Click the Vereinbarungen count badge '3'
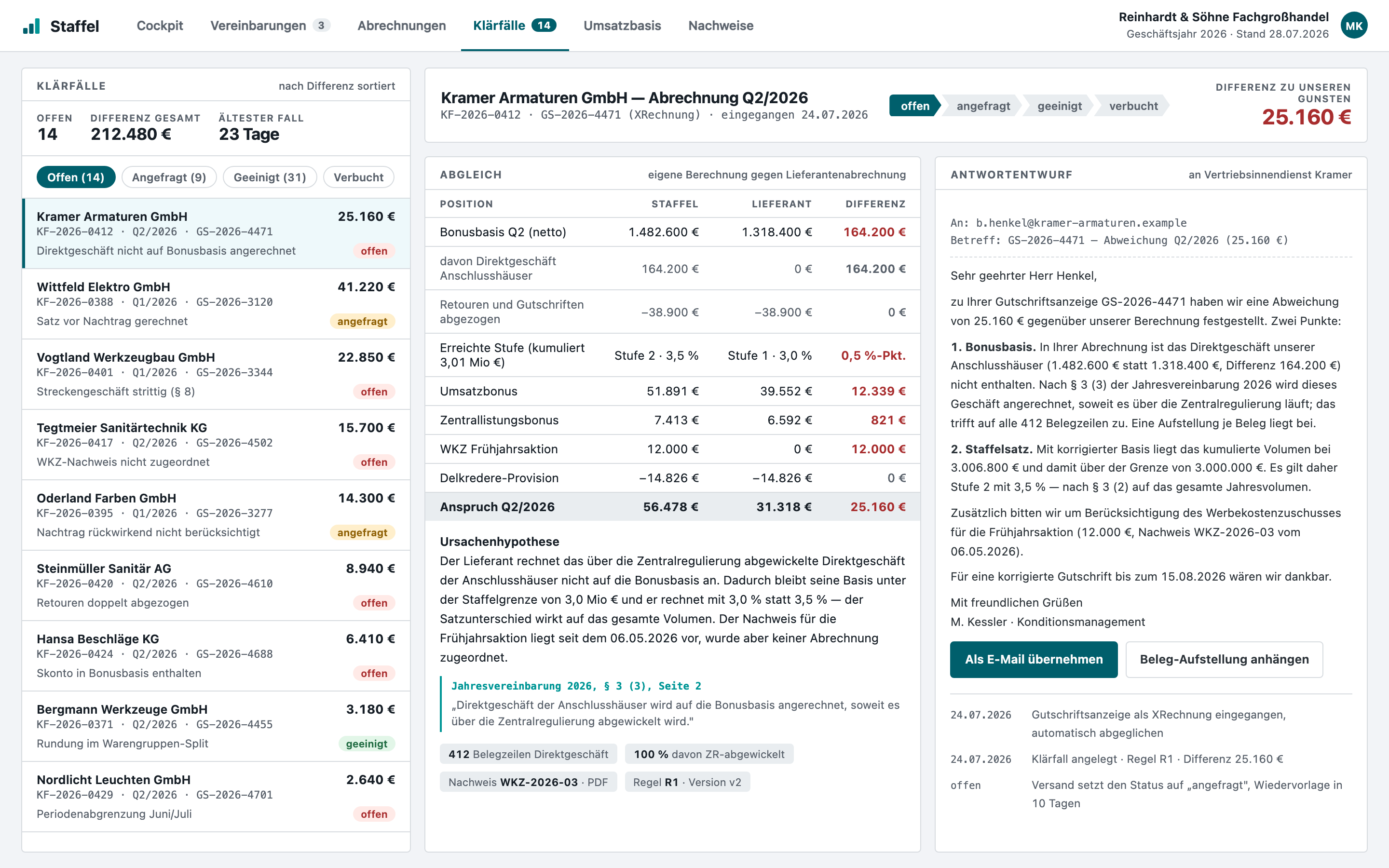The image size is (1389, 868). click(321, 25)
